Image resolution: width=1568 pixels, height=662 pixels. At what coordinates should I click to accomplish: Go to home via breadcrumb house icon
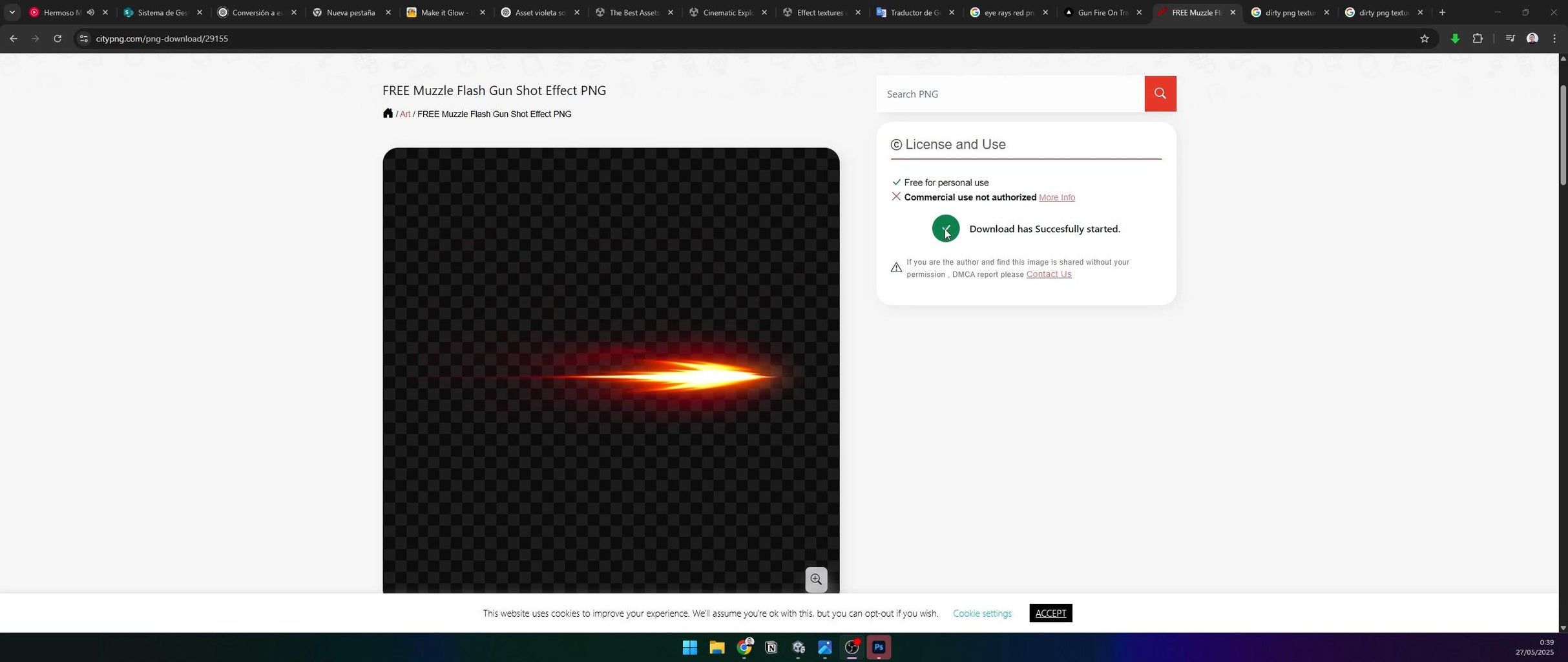click(x=388, y=113)
